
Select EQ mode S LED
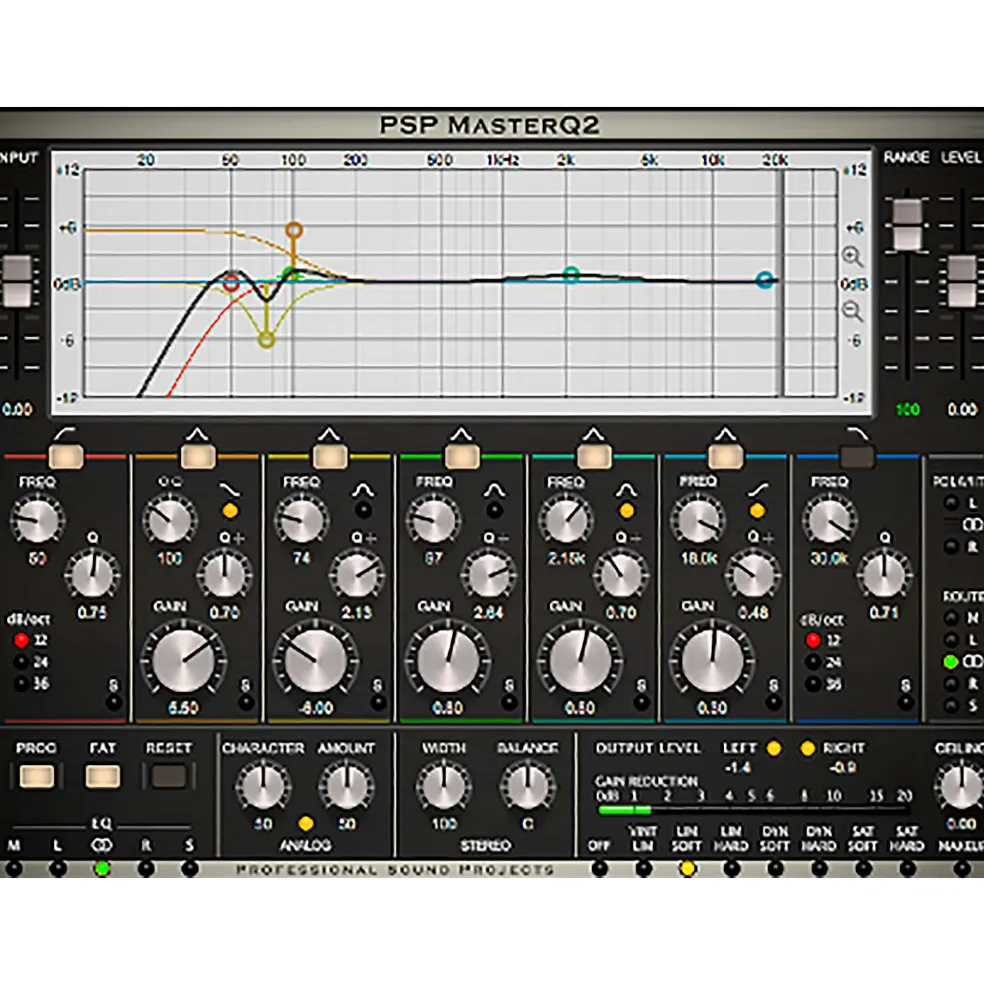tap(190, 869)
